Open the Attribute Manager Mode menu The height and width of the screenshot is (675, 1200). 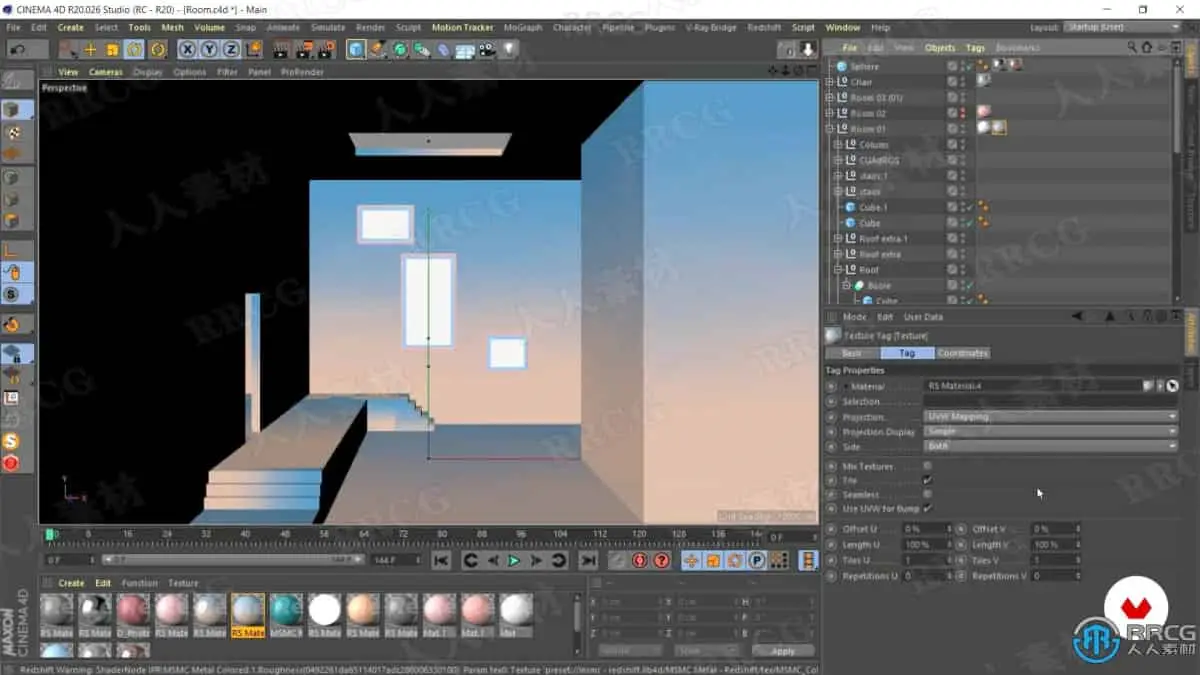coord(854,317)
